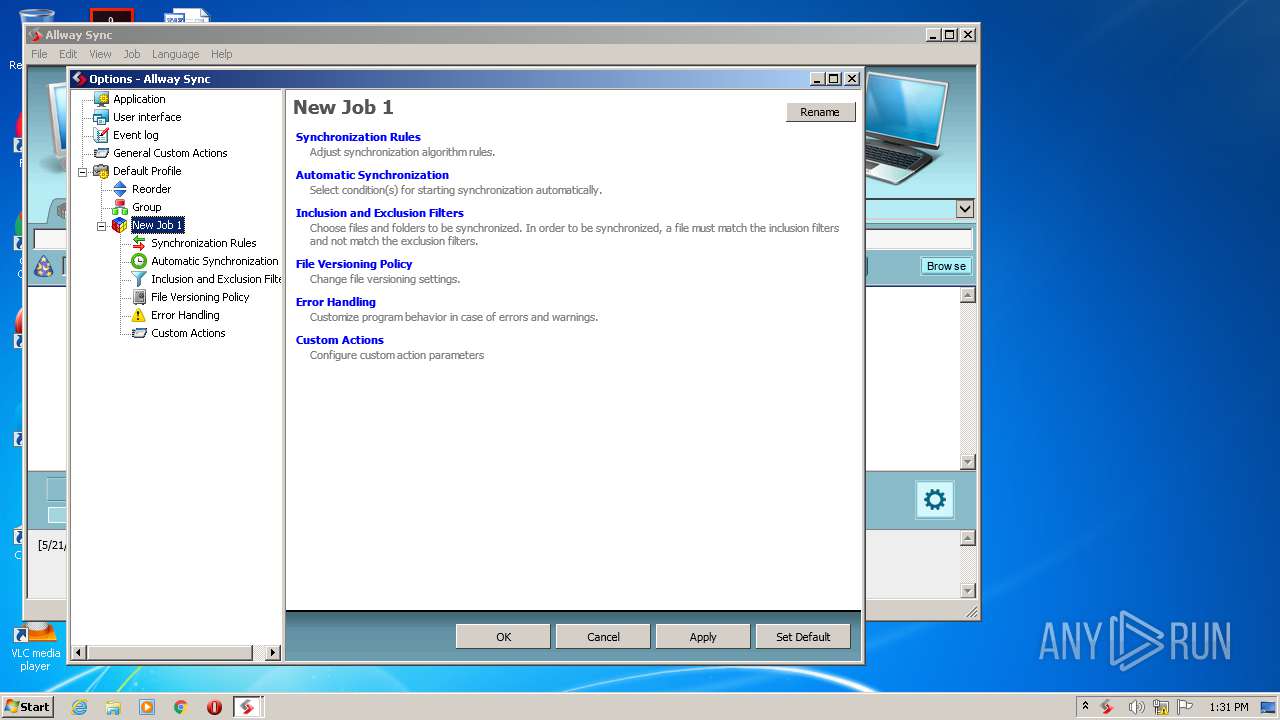1280x720 pixels.
Task: Click scroll-down arrow in Allway Sync file list
Action: [967, 462]
